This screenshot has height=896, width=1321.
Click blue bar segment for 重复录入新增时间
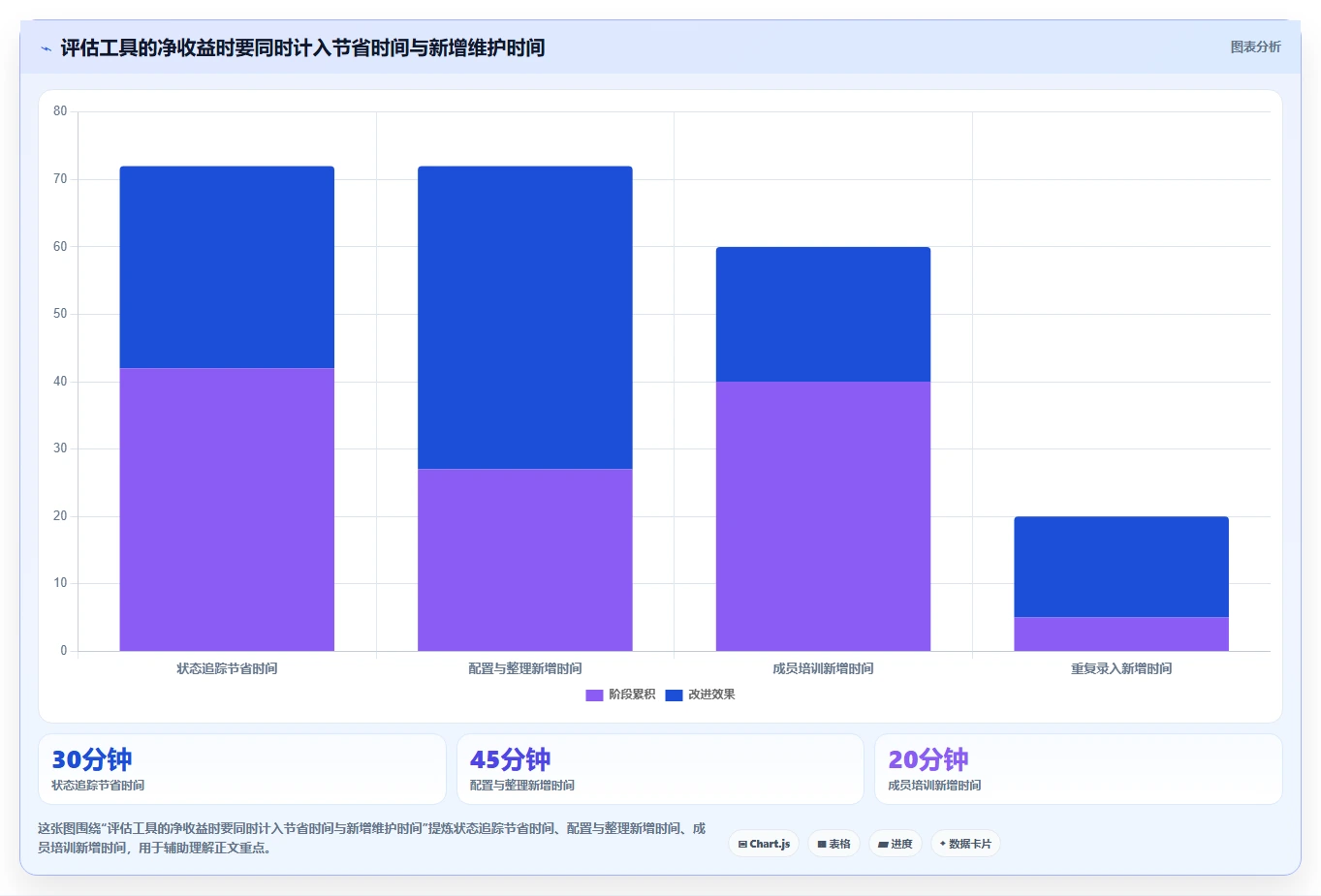pos(1121,567)
